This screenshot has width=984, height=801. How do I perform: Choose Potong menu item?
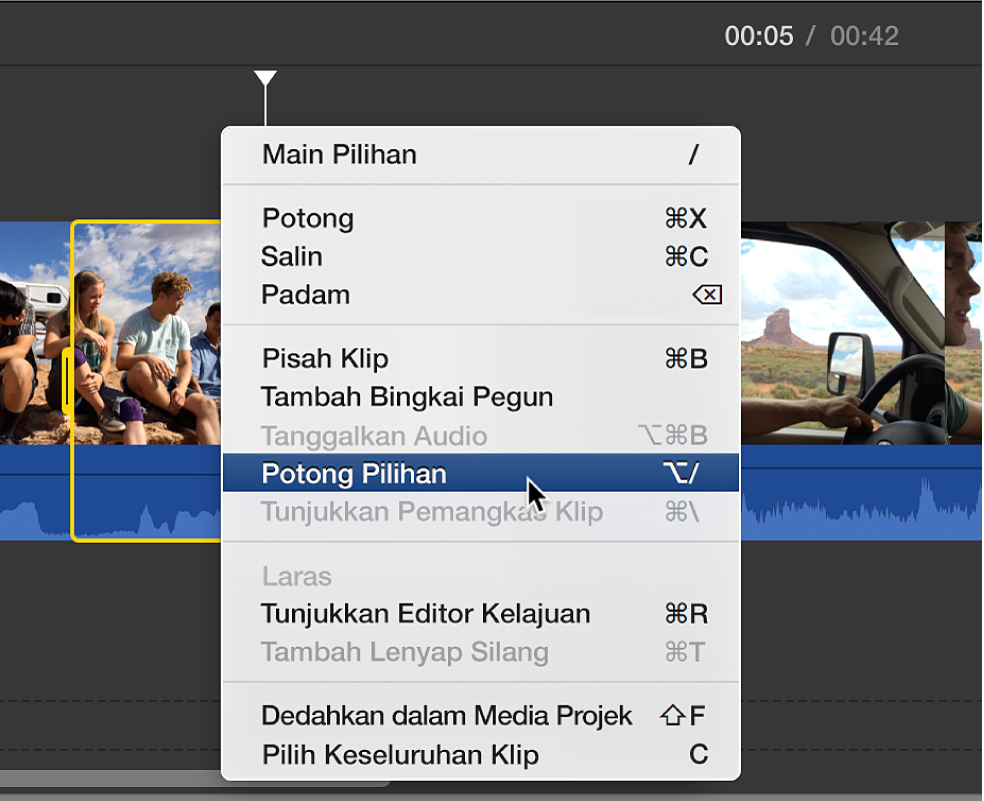tap(308, 218)
